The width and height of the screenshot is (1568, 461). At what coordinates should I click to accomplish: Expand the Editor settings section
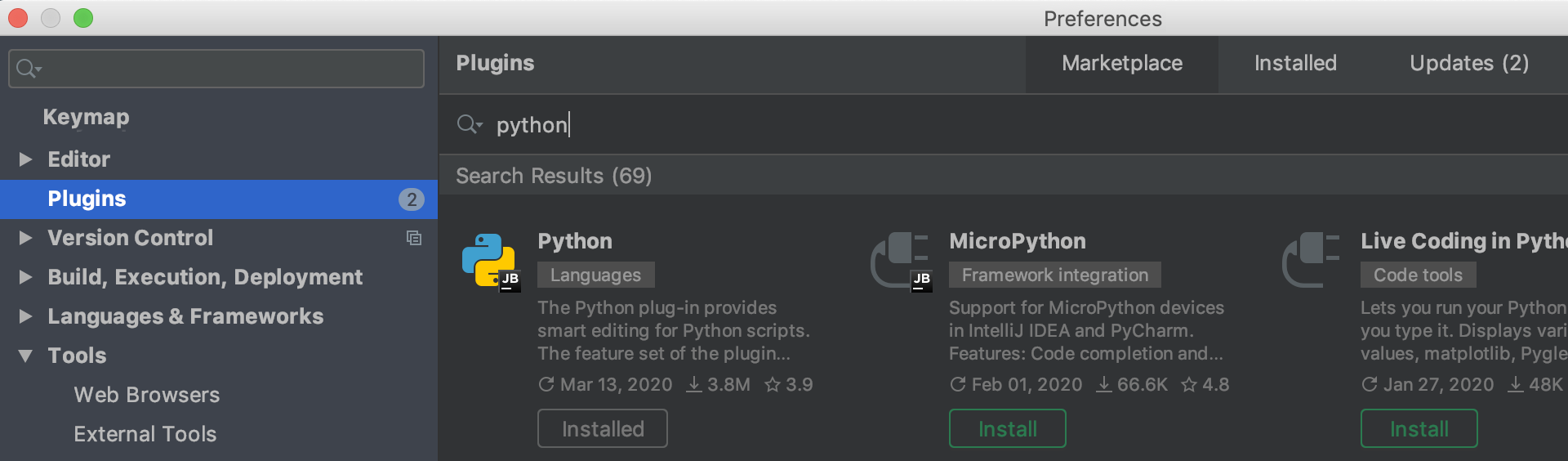[x=25, y=159]
